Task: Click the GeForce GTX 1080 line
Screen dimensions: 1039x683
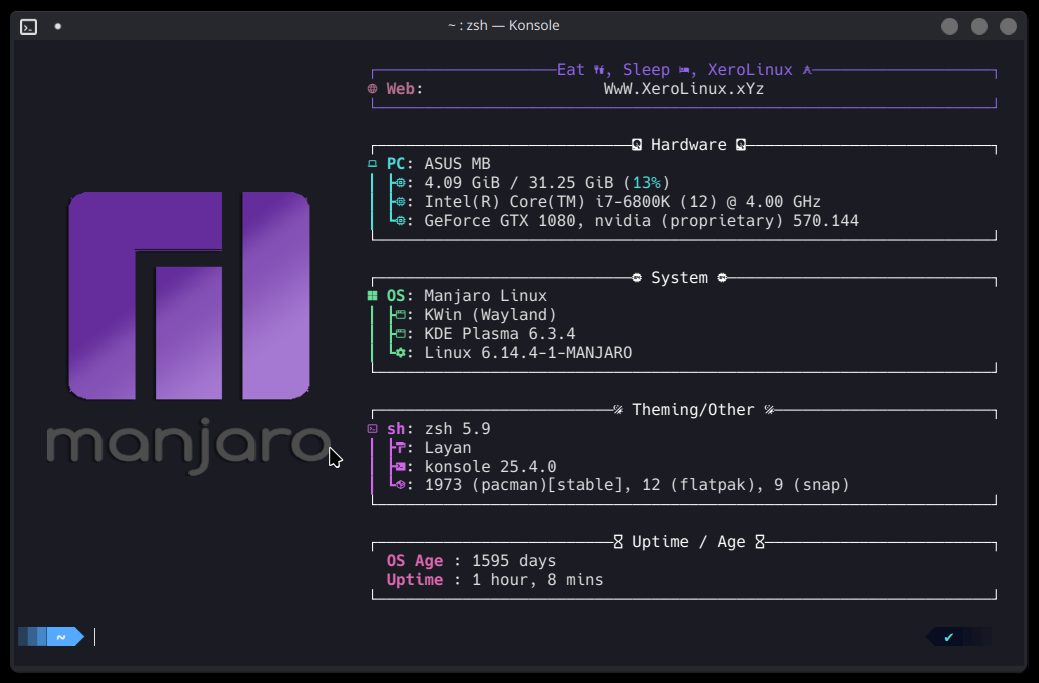Action: [641, 221]
